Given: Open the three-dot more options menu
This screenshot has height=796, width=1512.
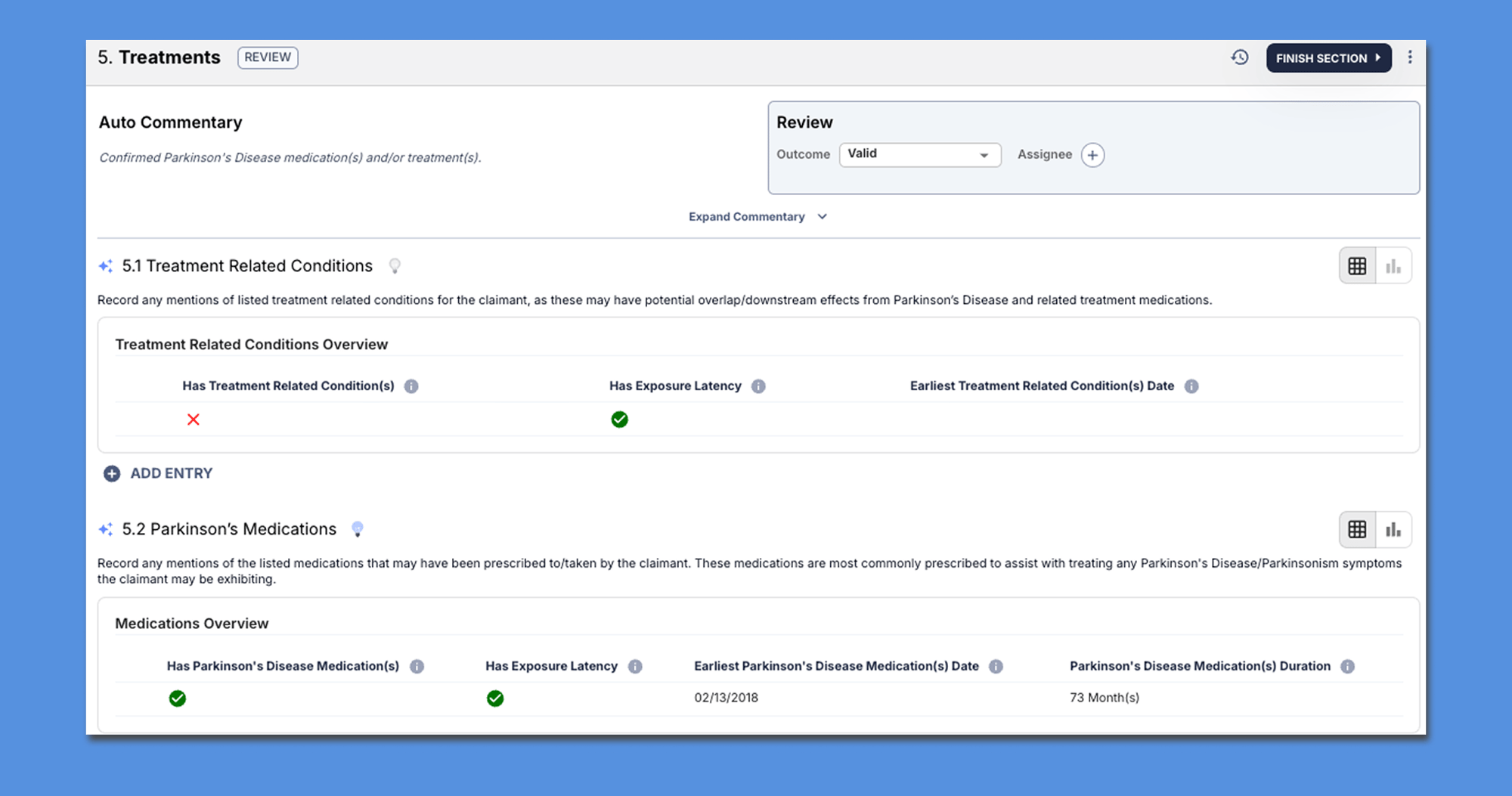Looking at the screenshot, I should [1410, 57].
